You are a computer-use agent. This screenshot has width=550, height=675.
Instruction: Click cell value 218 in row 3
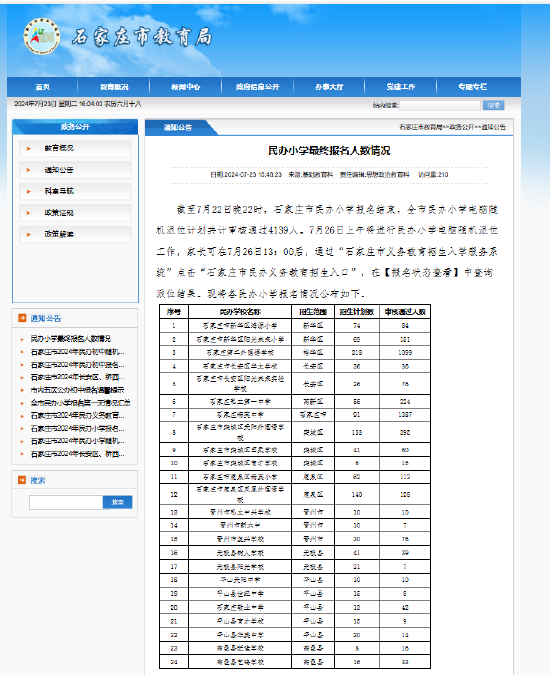coord(357,353)
